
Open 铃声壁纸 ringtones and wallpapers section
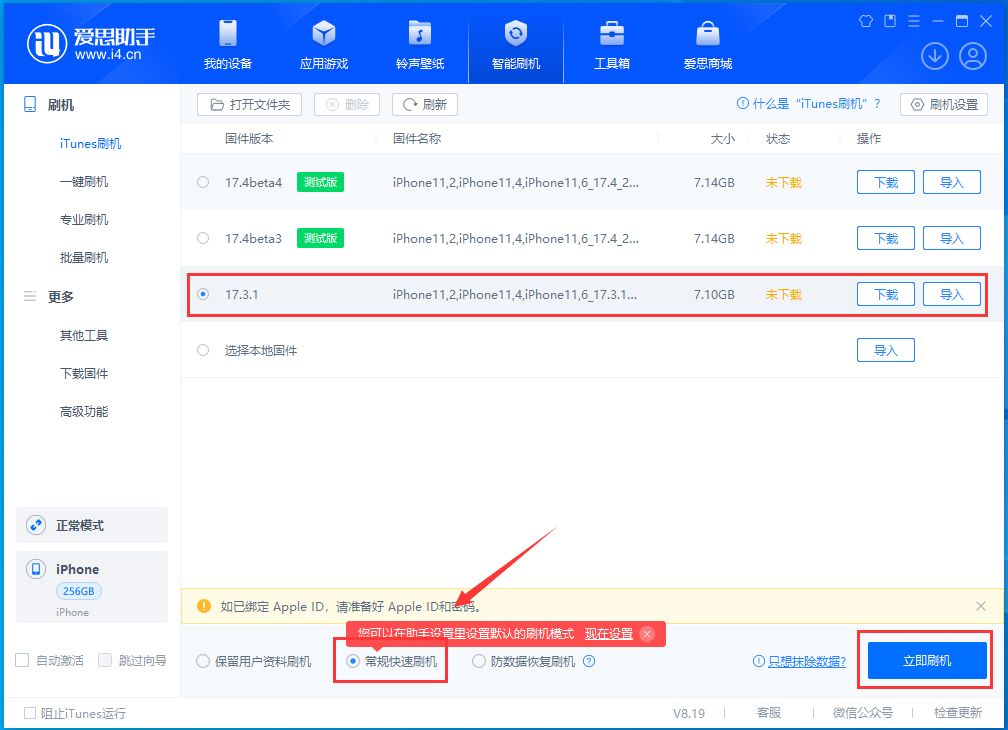420,45
